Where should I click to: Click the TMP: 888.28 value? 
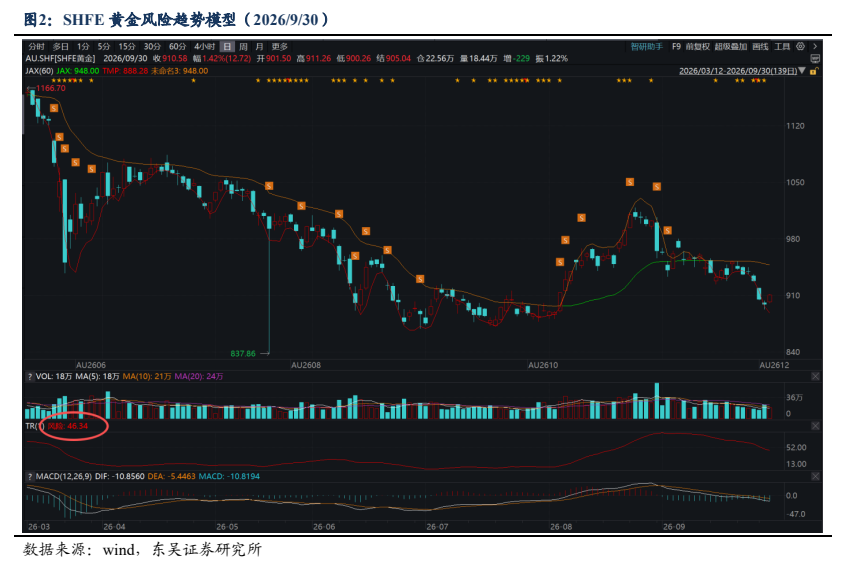pyautogui.click(x=125, y=71)
